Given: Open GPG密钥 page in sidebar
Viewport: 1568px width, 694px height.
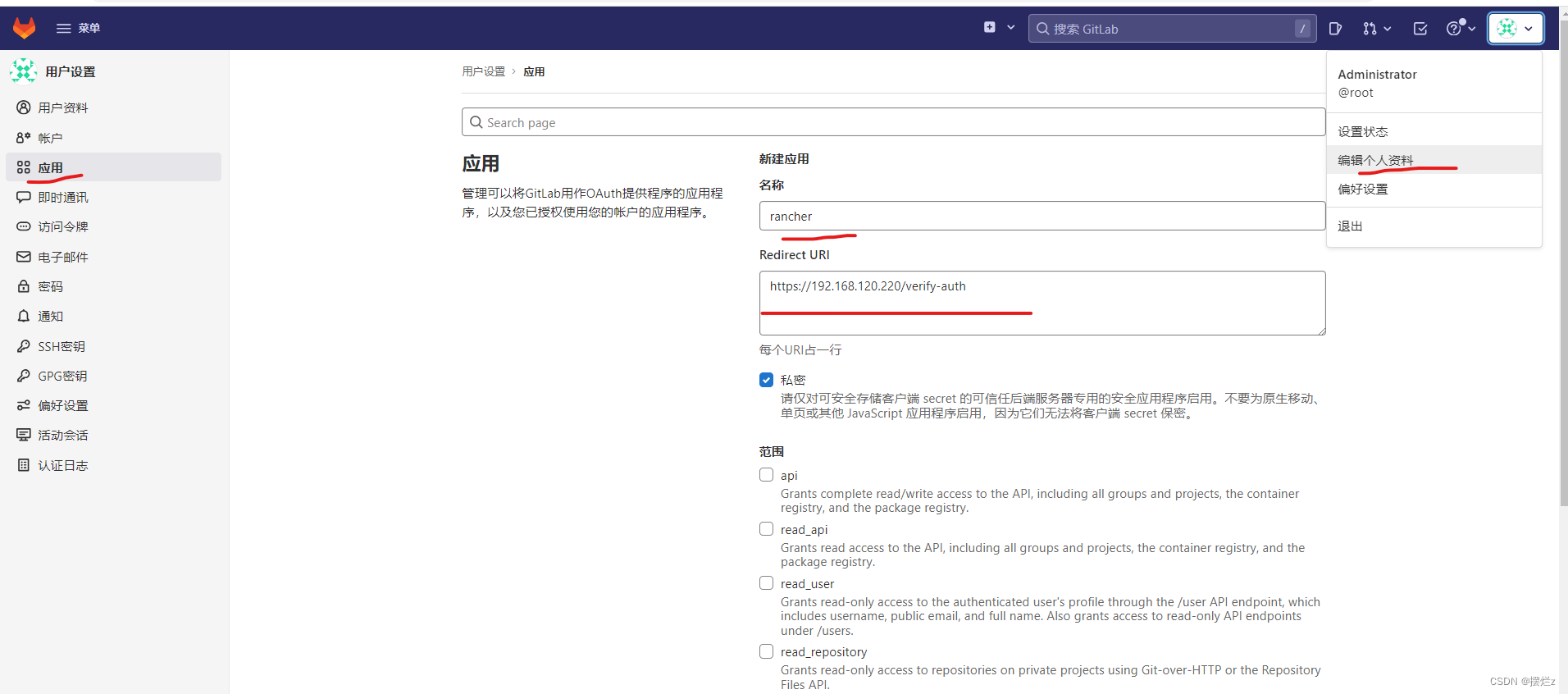Looking at the screenshot, I should [x=113, y=376].
